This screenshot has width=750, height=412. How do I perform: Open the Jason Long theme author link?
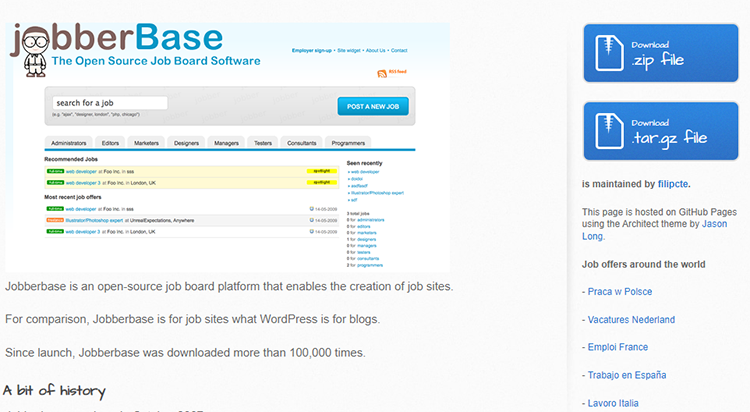(x=654, y=230)
